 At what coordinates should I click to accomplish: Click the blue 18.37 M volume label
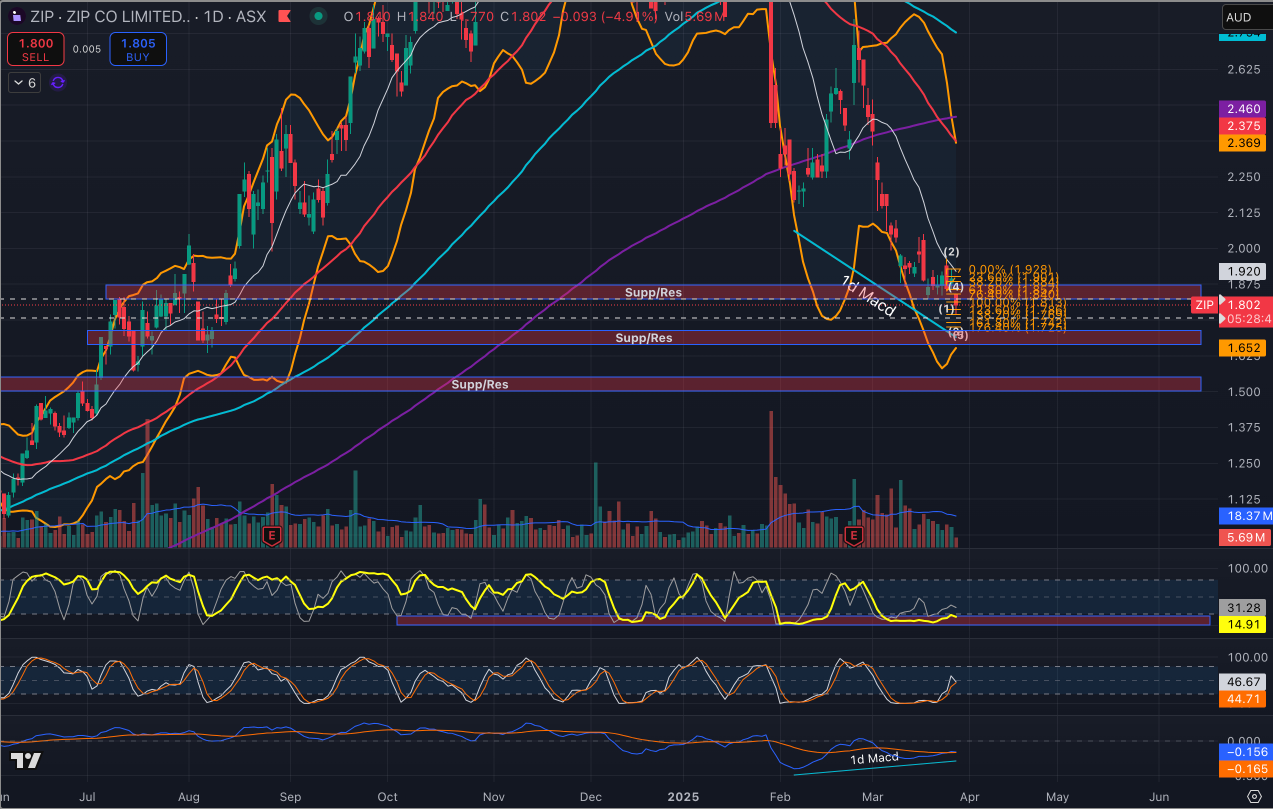[1244, 516]
